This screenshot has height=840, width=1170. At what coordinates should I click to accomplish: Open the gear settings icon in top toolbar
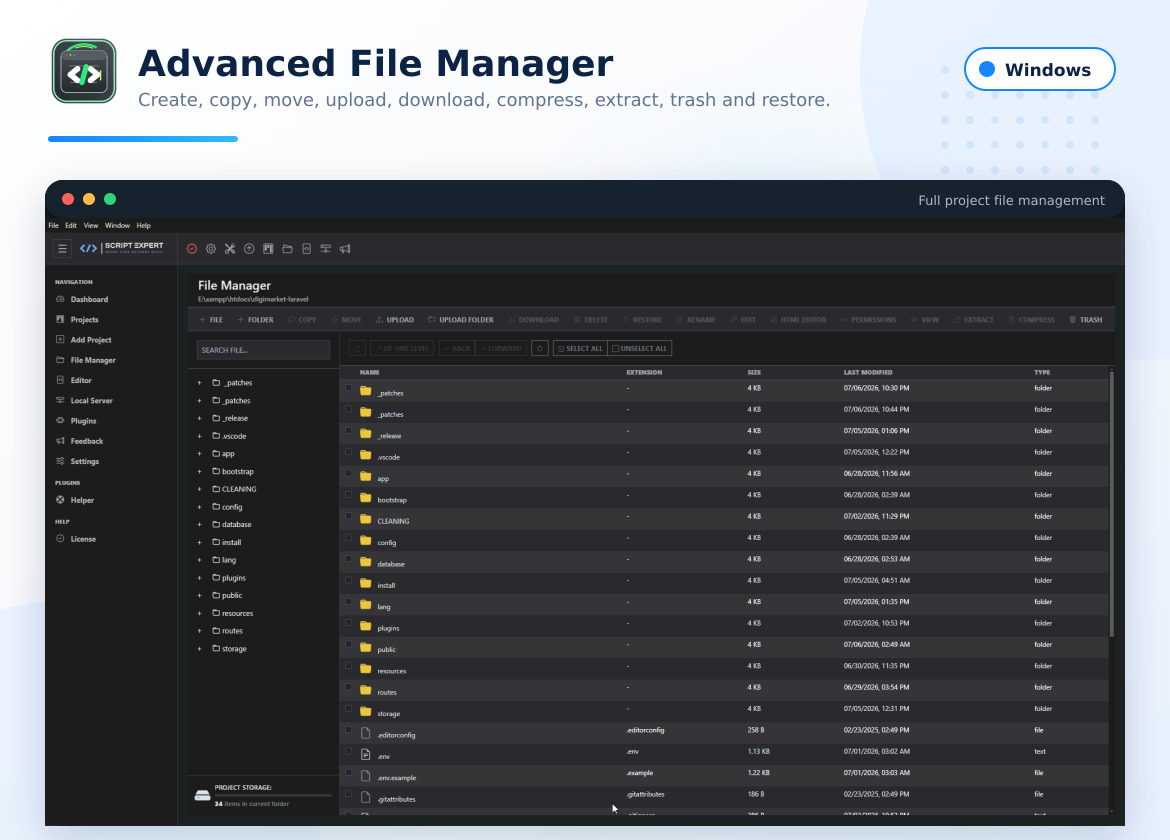coord(211,248)
